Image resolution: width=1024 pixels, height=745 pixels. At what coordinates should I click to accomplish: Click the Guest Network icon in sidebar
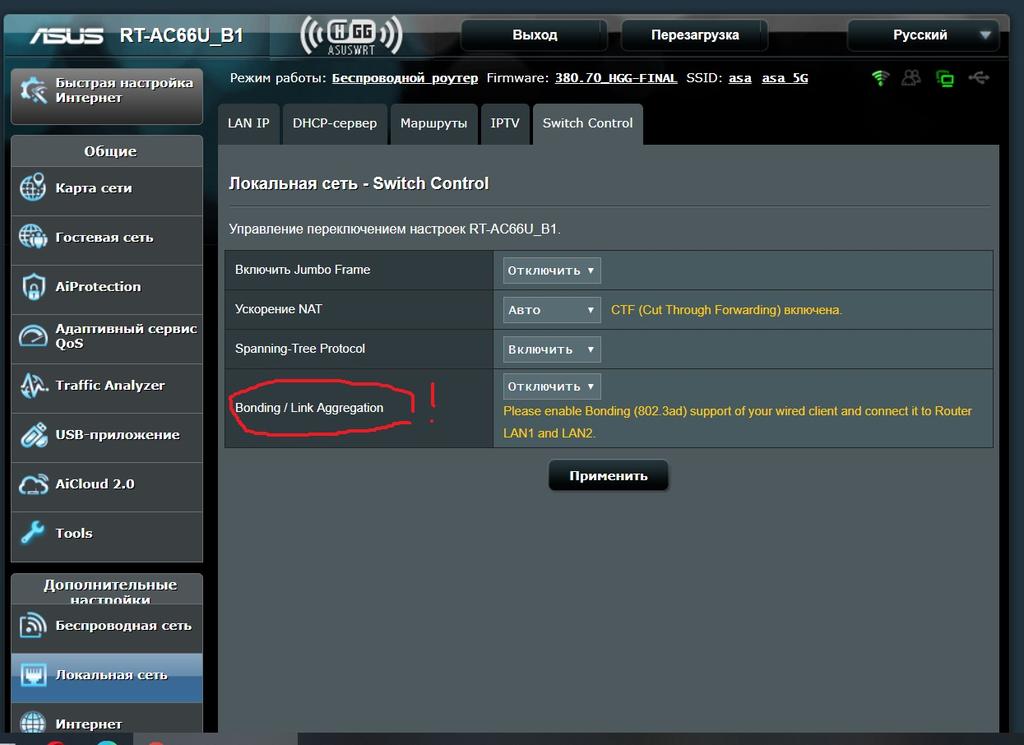point(33,237)
